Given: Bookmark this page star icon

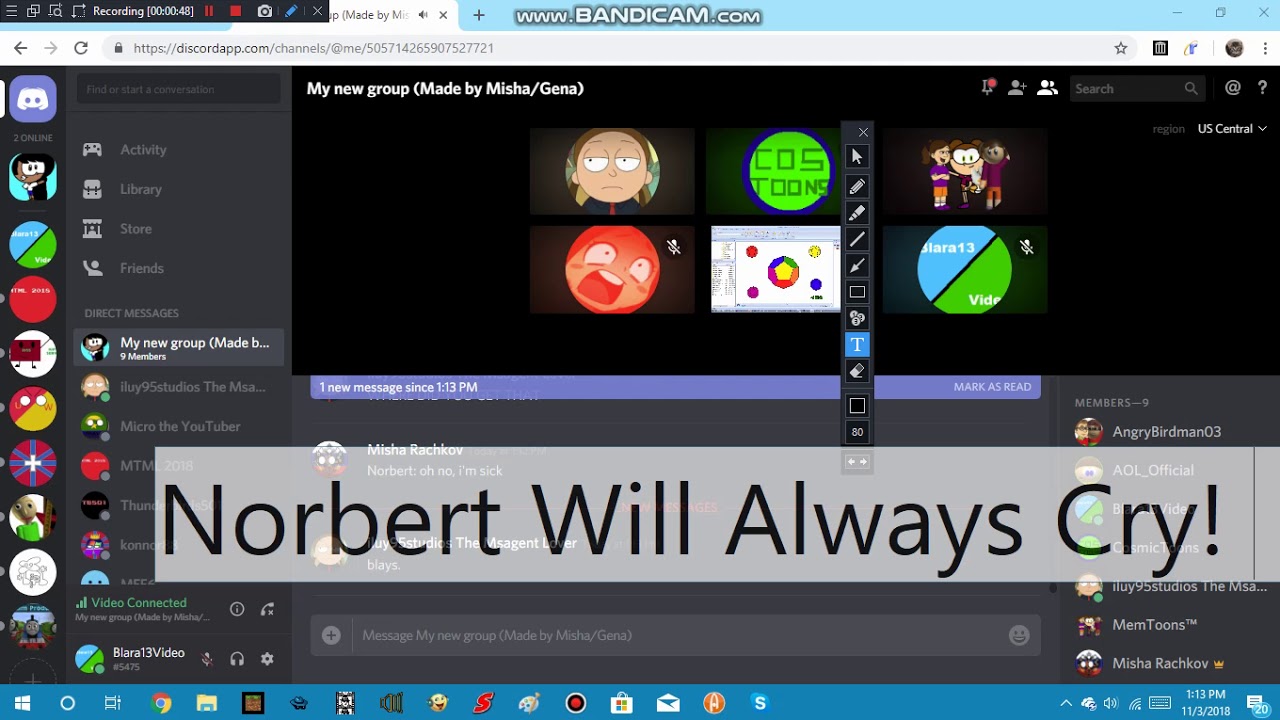Looking at the screenshot, I should point(1121,48).
